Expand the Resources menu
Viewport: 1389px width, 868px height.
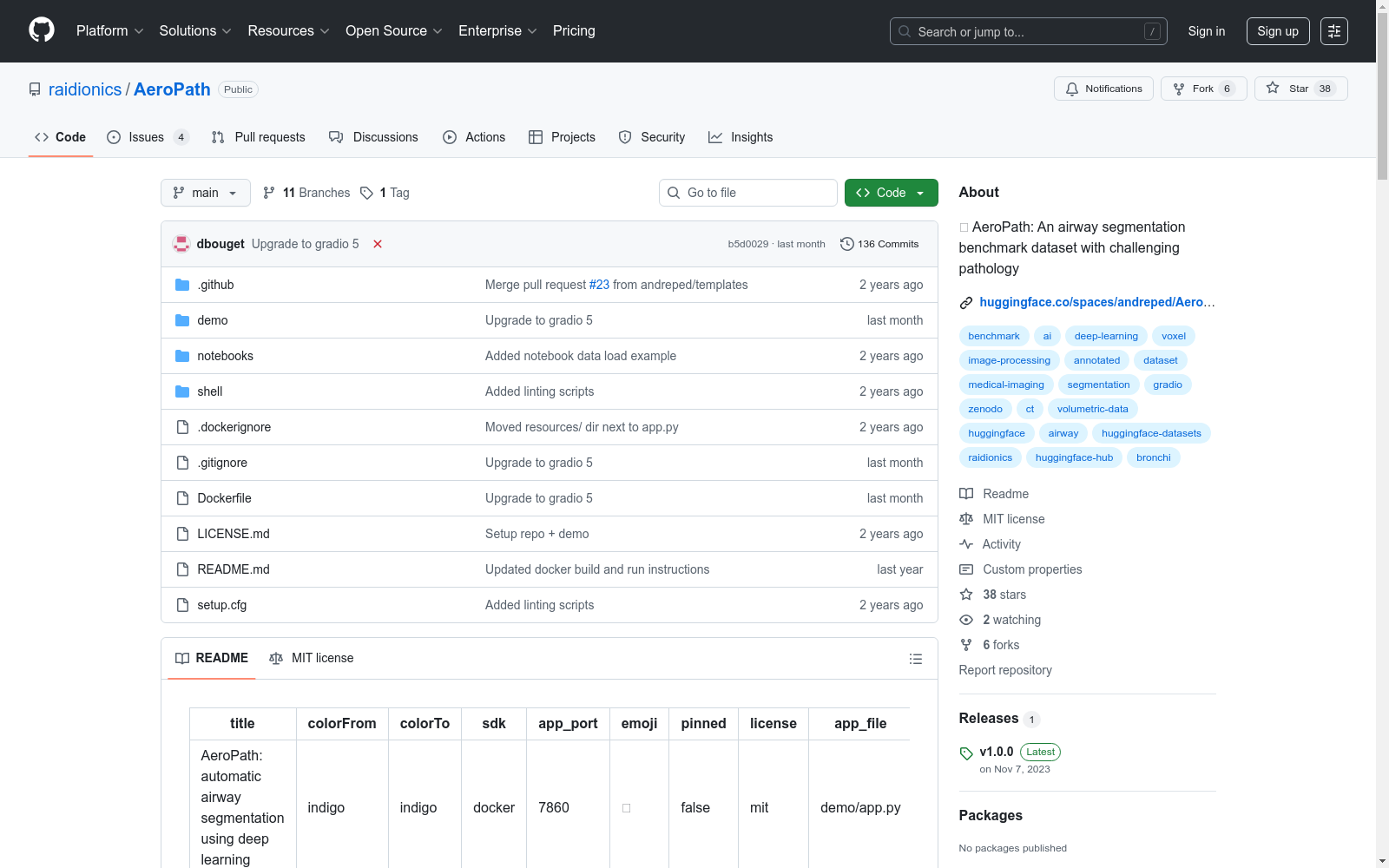point(289,31)
